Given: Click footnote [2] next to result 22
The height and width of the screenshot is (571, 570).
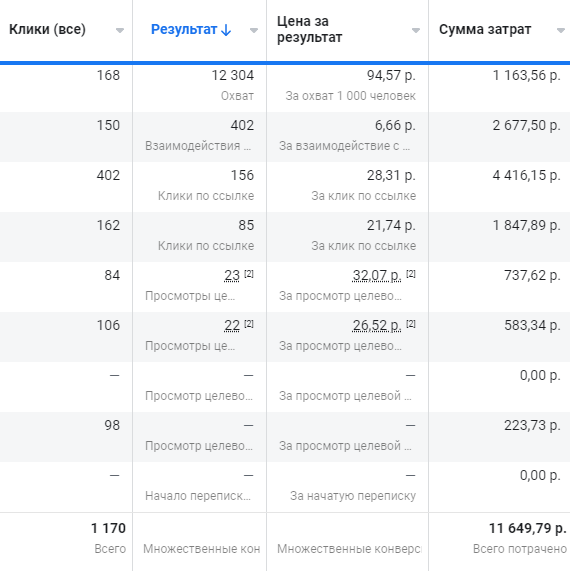Looking at the screenshot, I should pyautogui.click(x=249, y=323).
